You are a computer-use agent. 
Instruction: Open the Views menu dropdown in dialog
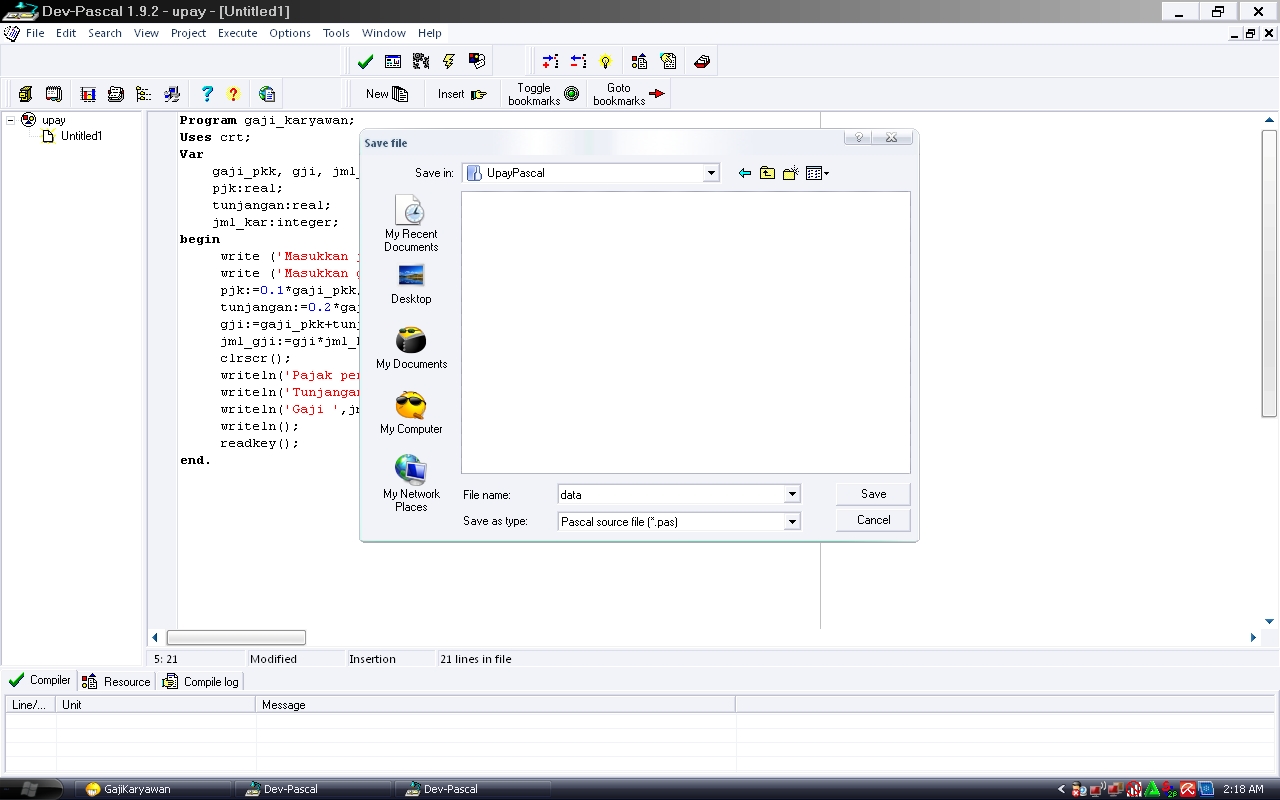pos(818,173)
